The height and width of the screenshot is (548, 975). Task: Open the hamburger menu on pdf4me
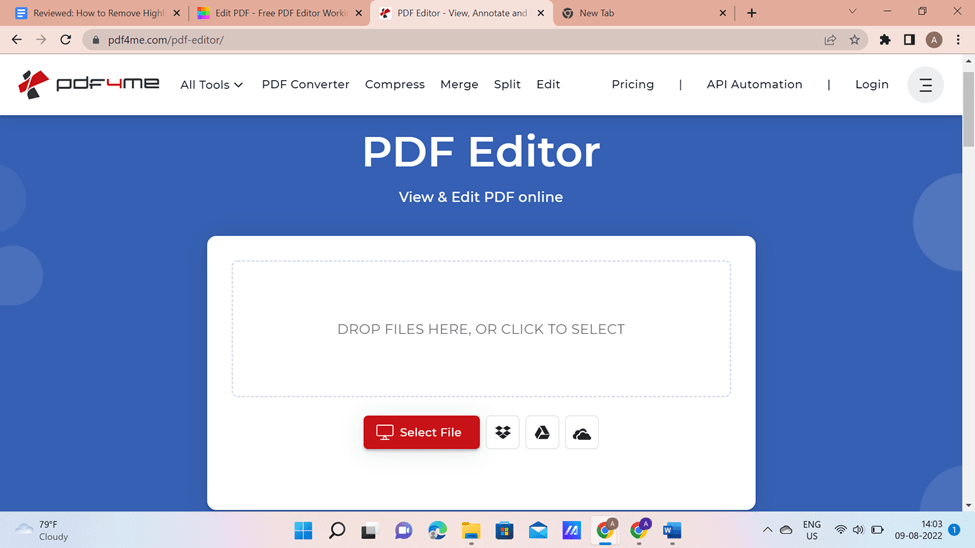925,85
